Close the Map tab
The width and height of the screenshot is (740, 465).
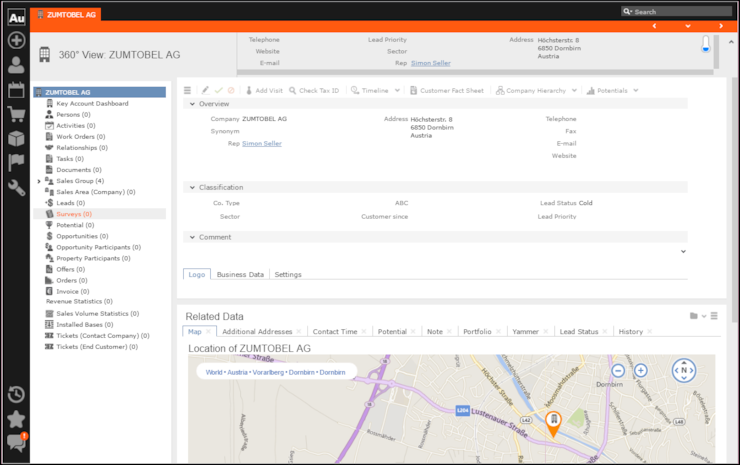tap(208, 331)
